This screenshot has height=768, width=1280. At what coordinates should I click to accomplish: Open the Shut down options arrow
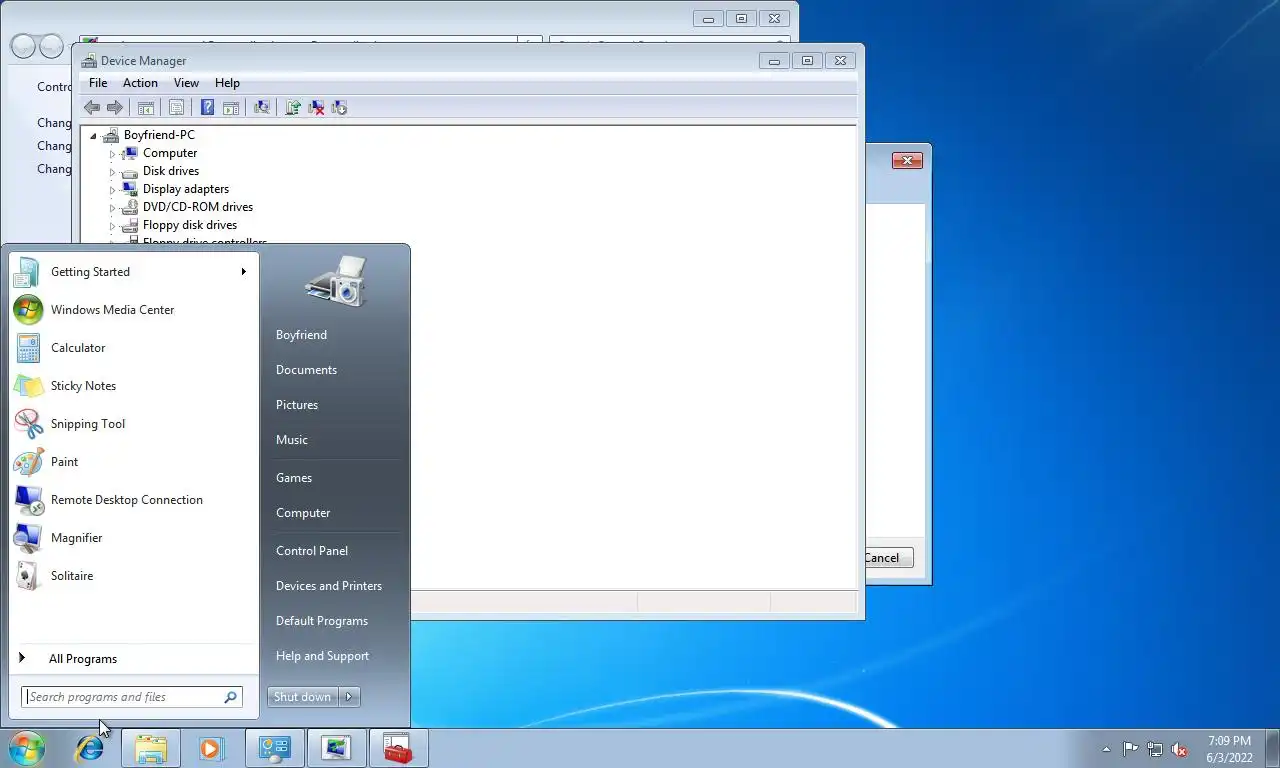[349, 697]
